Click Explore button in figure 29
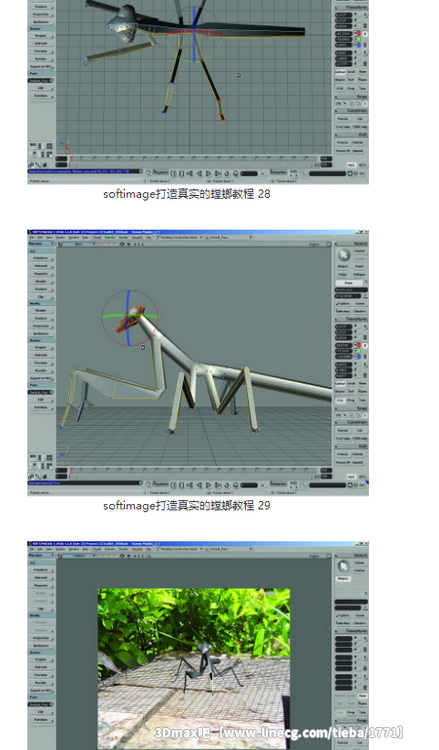 pos(343,304)
